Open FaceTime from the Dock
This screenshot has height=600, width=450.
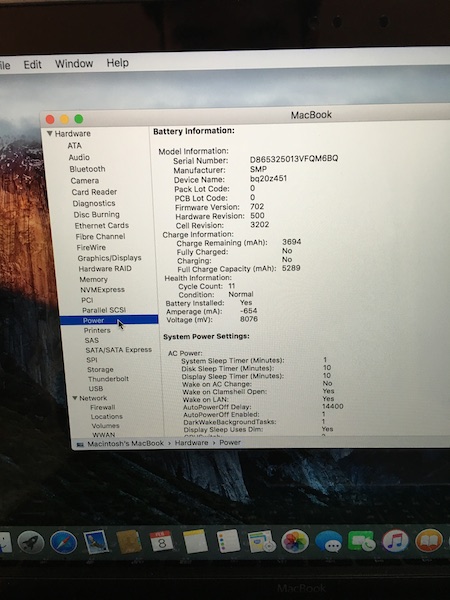[x=362, y=541]
